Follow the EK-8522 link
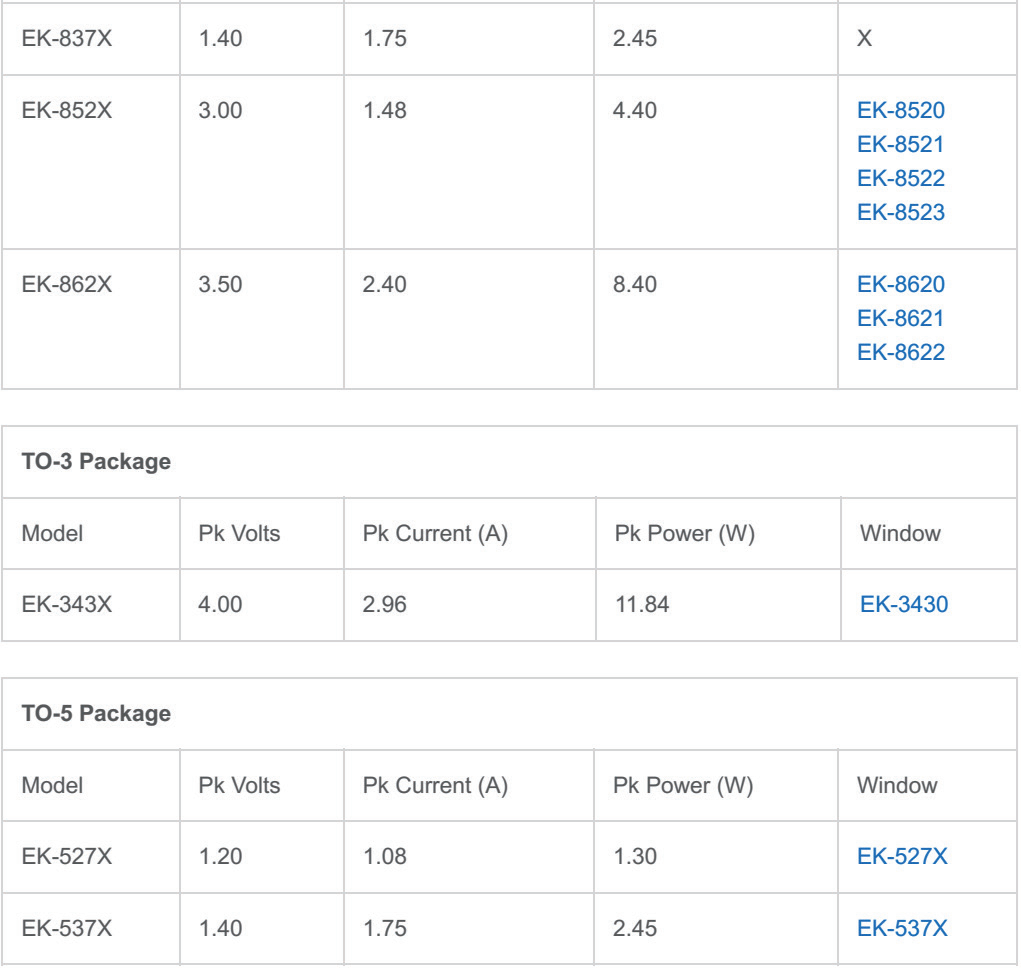1021x968 pixels. tap(901, 178)
